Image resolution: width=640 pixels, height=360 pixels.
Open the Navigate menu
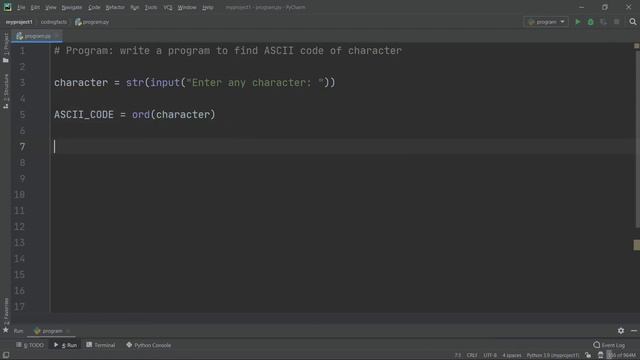(71, 7)
